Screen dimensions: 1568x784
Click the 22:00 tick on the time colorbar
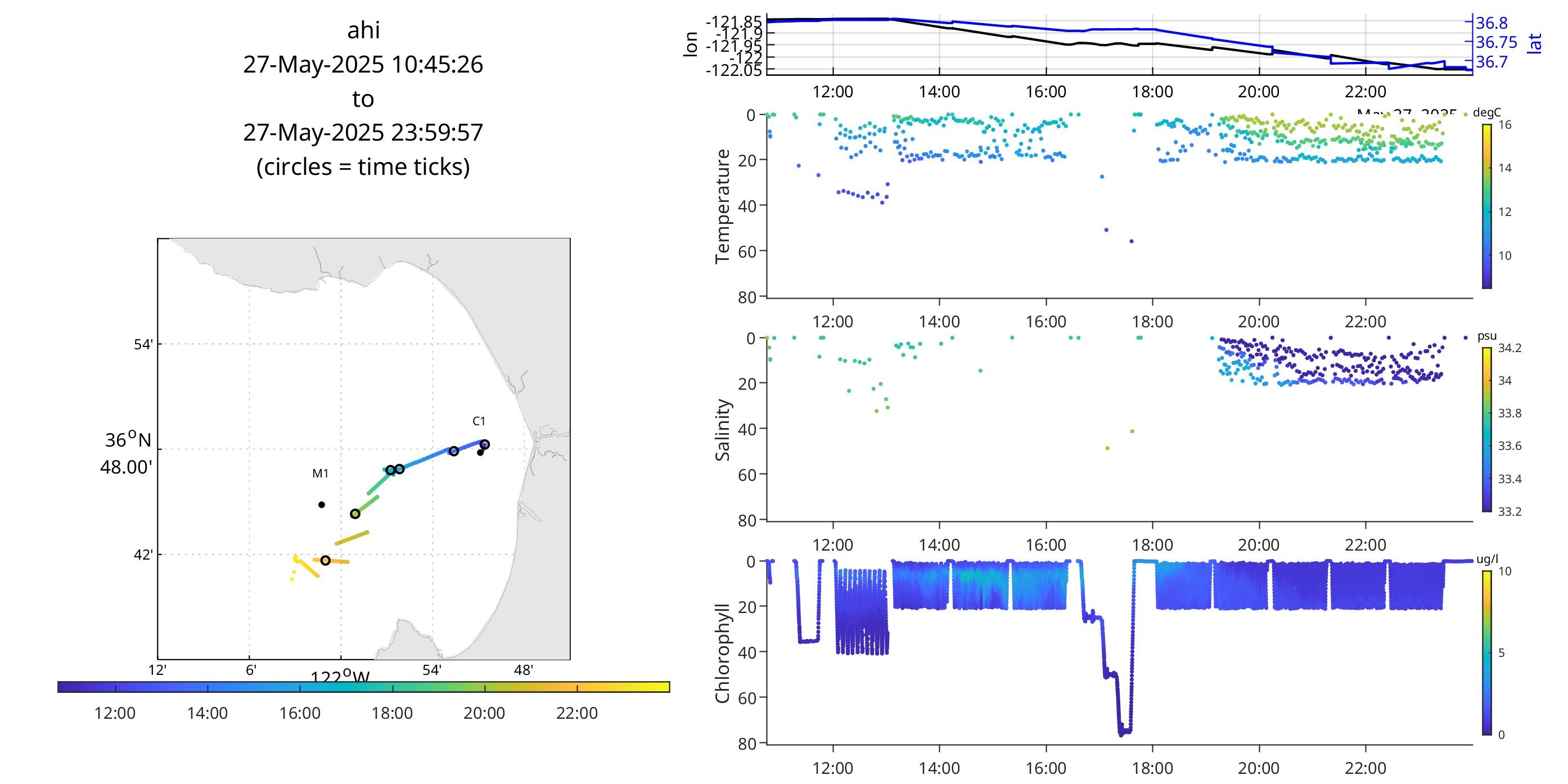(576, 713)
